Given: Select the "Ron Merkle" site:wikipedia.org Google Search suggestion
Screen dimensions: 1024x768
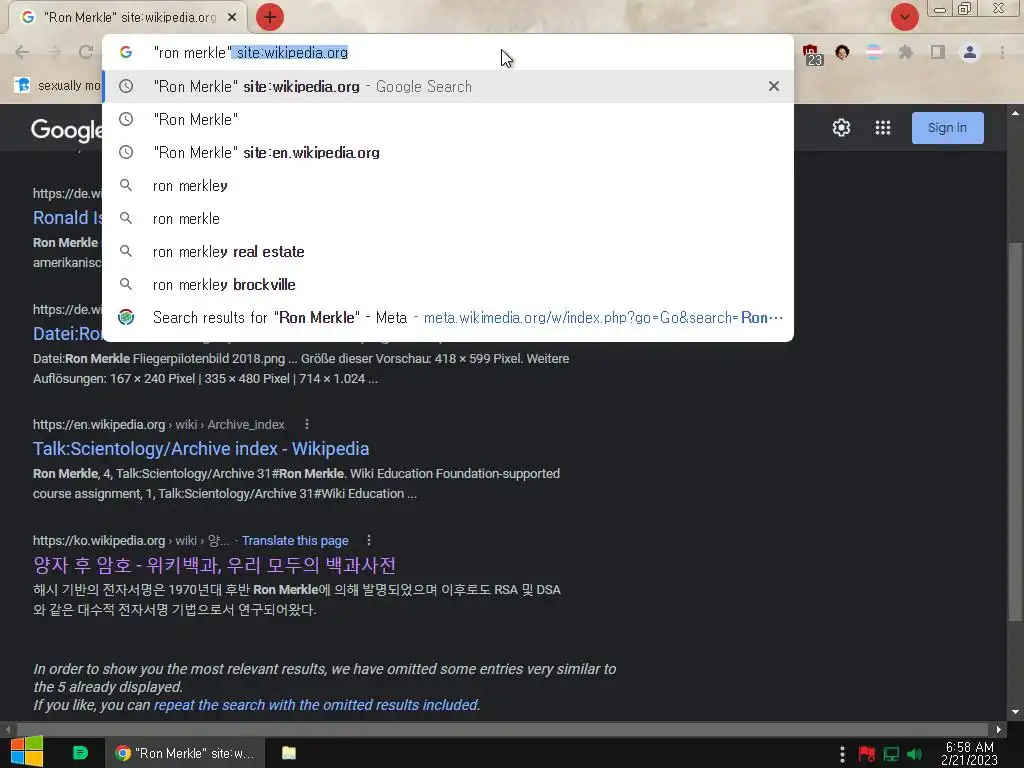Looking at the screenshot, I should tap(447, 86).
